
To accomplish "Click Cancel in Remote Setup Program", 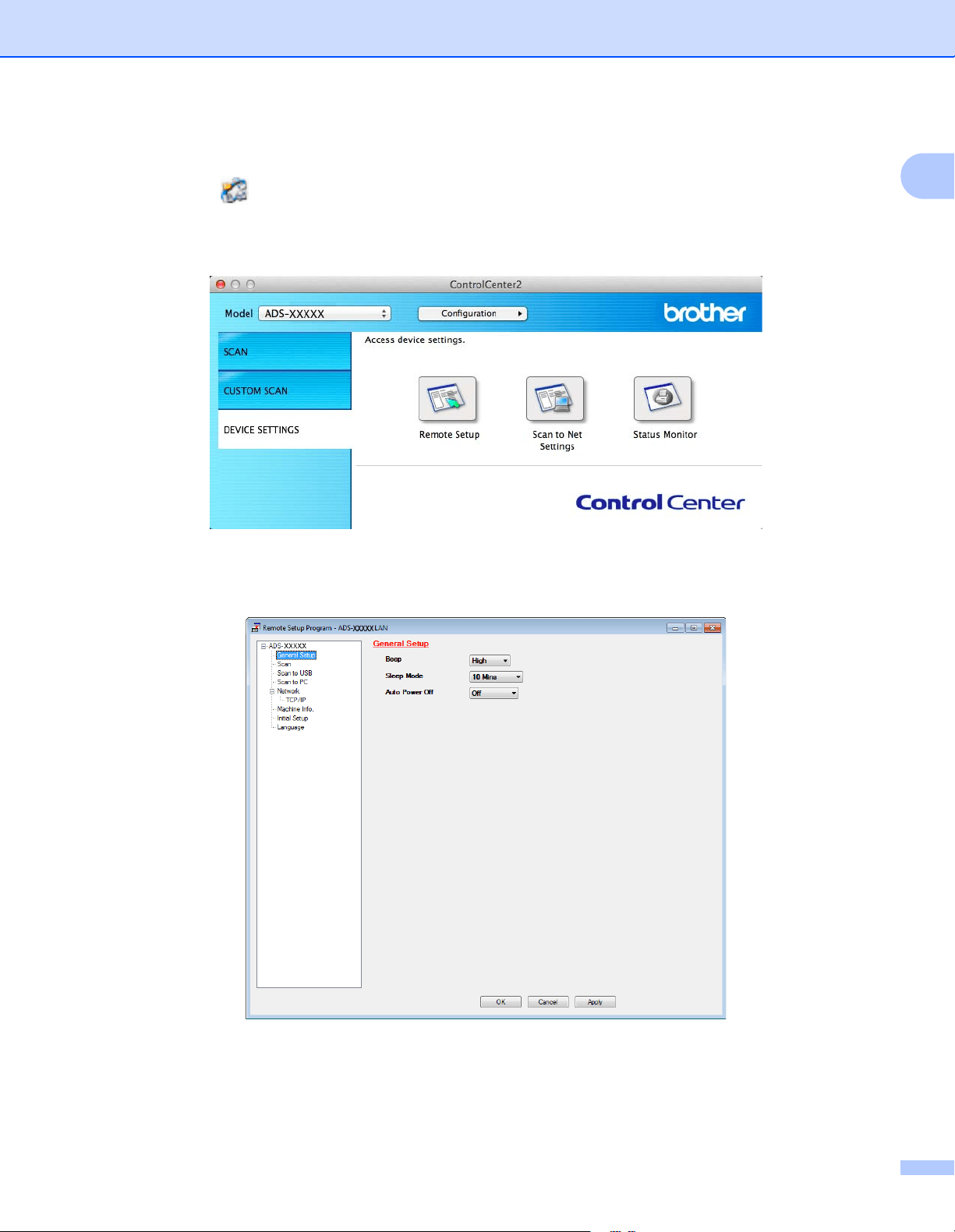I will point(548,1002).
